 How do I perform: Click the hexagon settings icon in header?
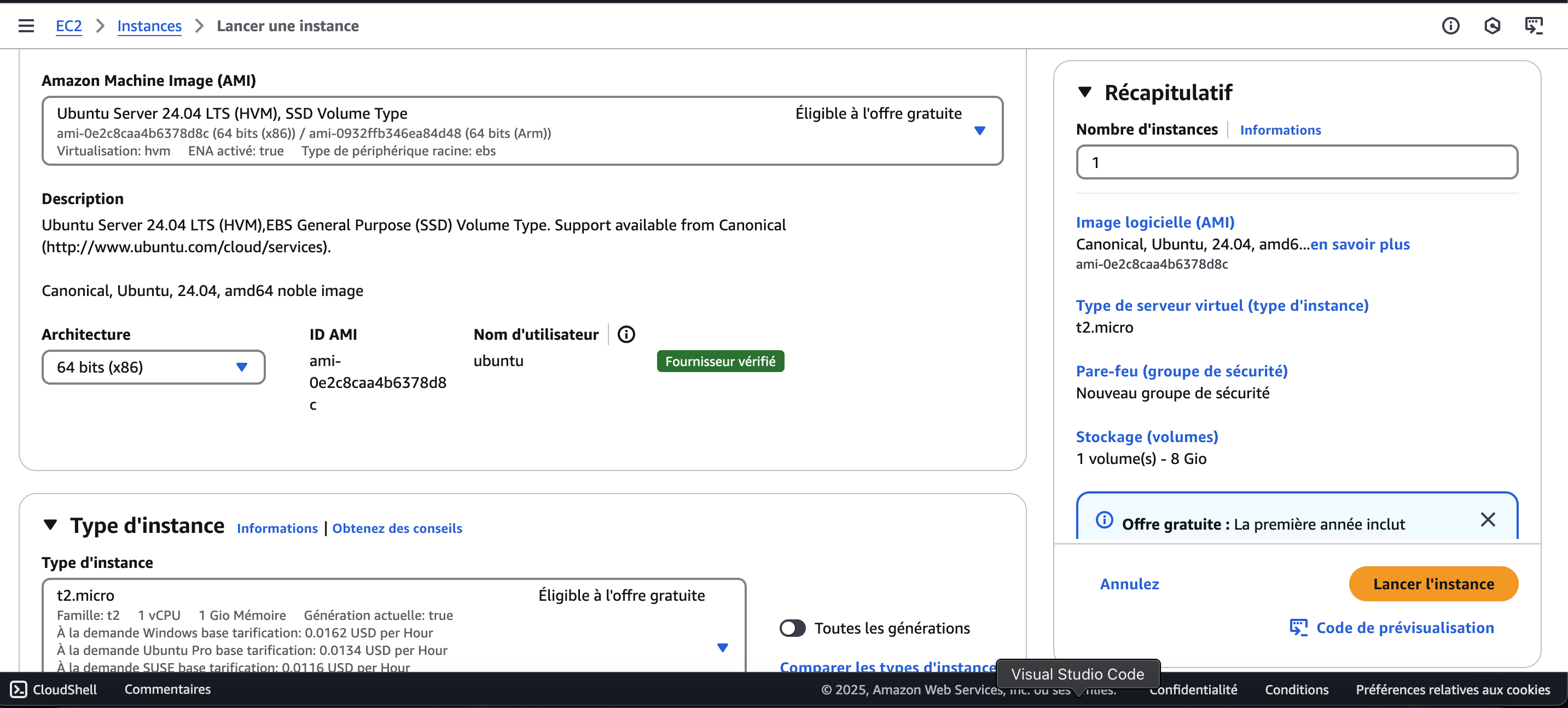click(x=1492, y=26)
